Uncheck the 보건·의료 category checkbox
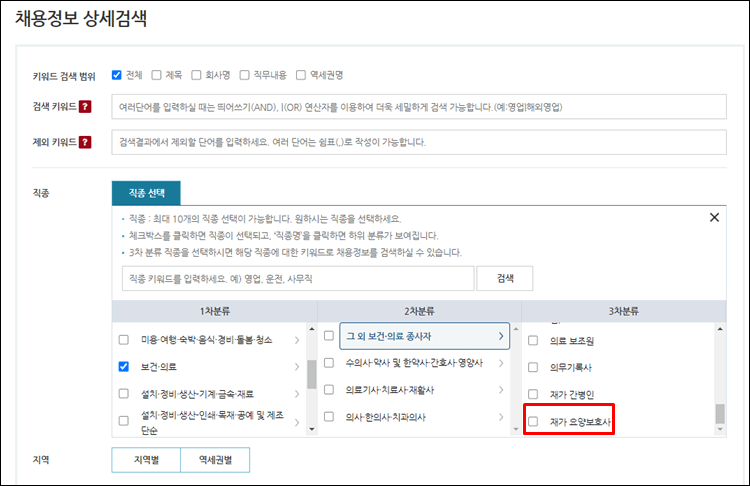Viewport: 750px width, 486px height. (123, 367)
